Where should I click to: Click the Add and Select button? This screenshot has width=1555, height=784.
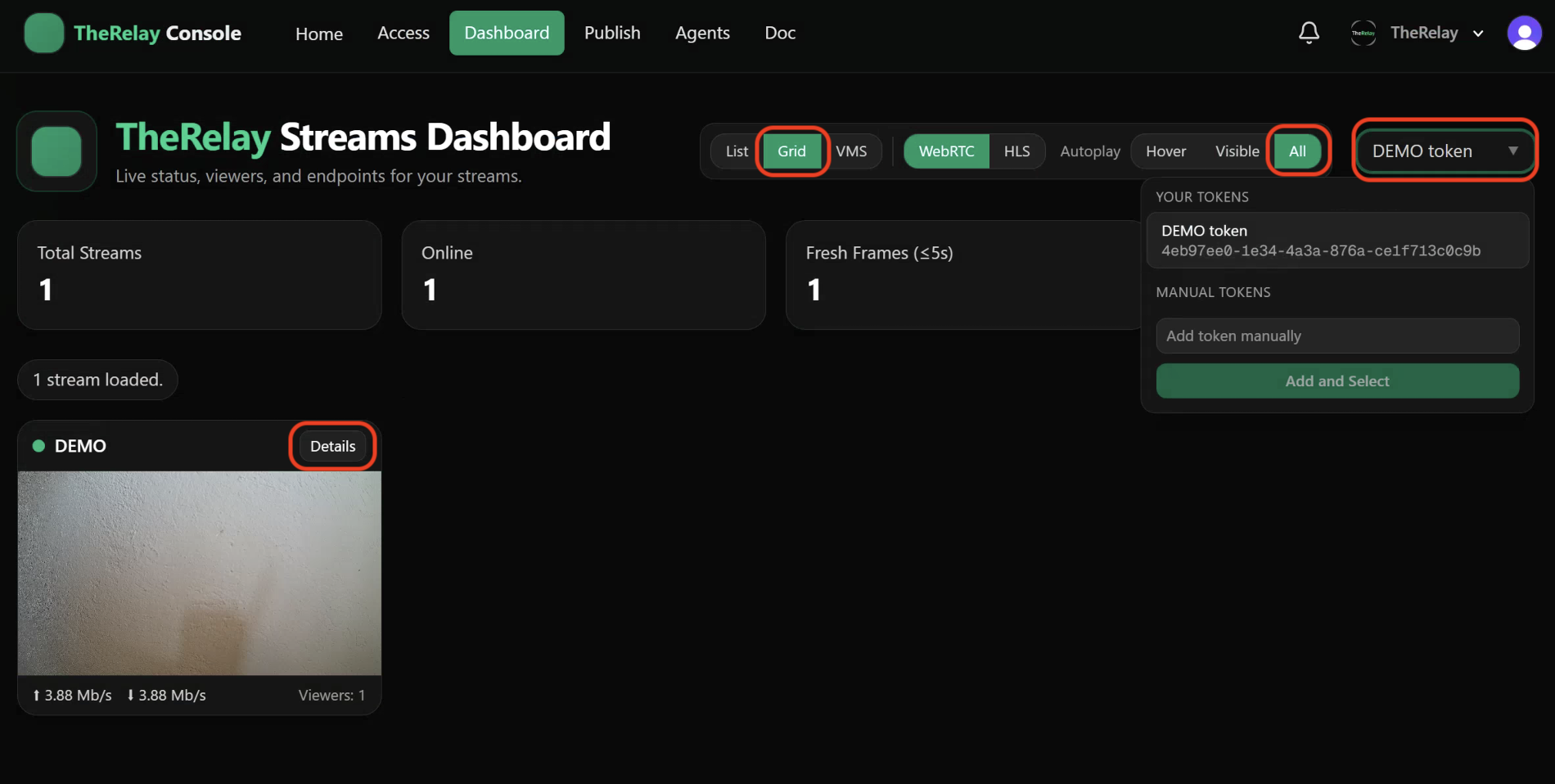[1337, 381]
